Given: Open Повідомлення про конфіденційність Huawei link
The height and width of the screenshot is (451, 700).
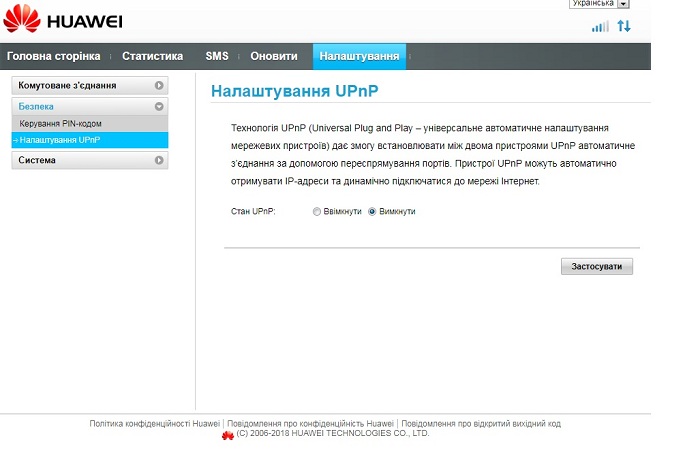Looking at the screenshot, I should click(310, 423).
